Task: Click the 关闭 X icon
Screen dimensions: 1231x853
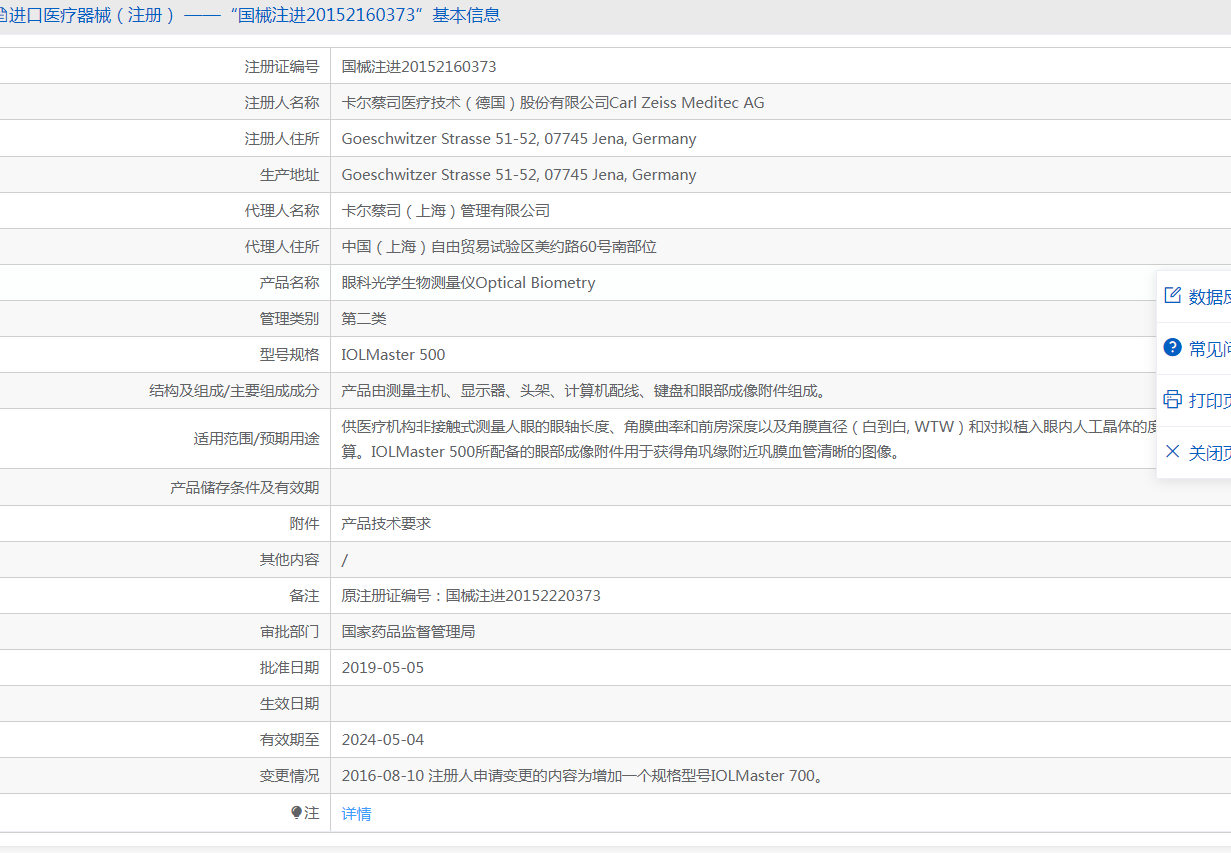Action: coord(1173,452)
